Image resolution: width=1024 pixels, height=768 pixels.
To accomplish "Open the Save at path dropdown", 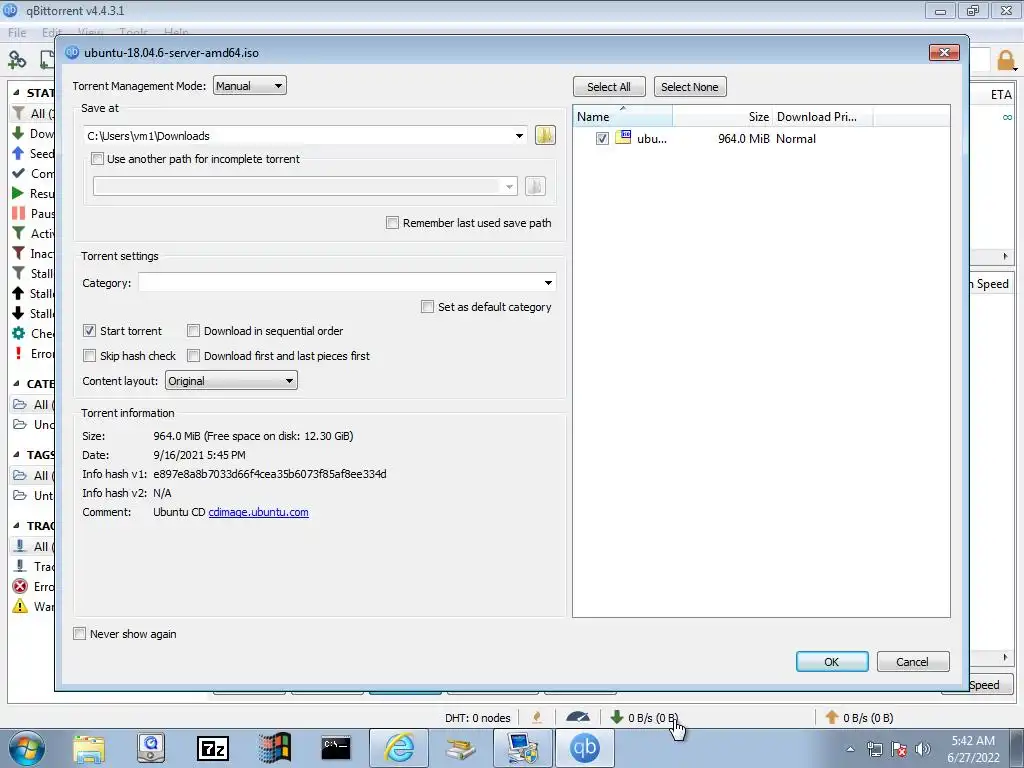I will [x=519, y=136].
